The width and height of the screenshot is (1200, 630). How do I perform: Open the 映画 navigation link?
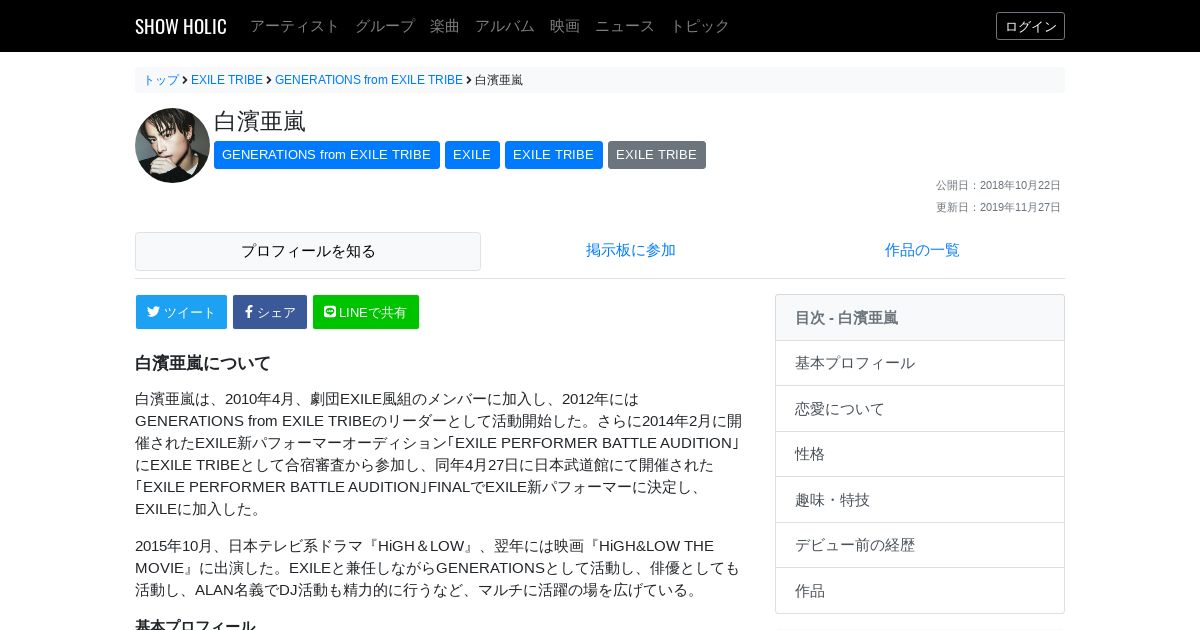565,26
